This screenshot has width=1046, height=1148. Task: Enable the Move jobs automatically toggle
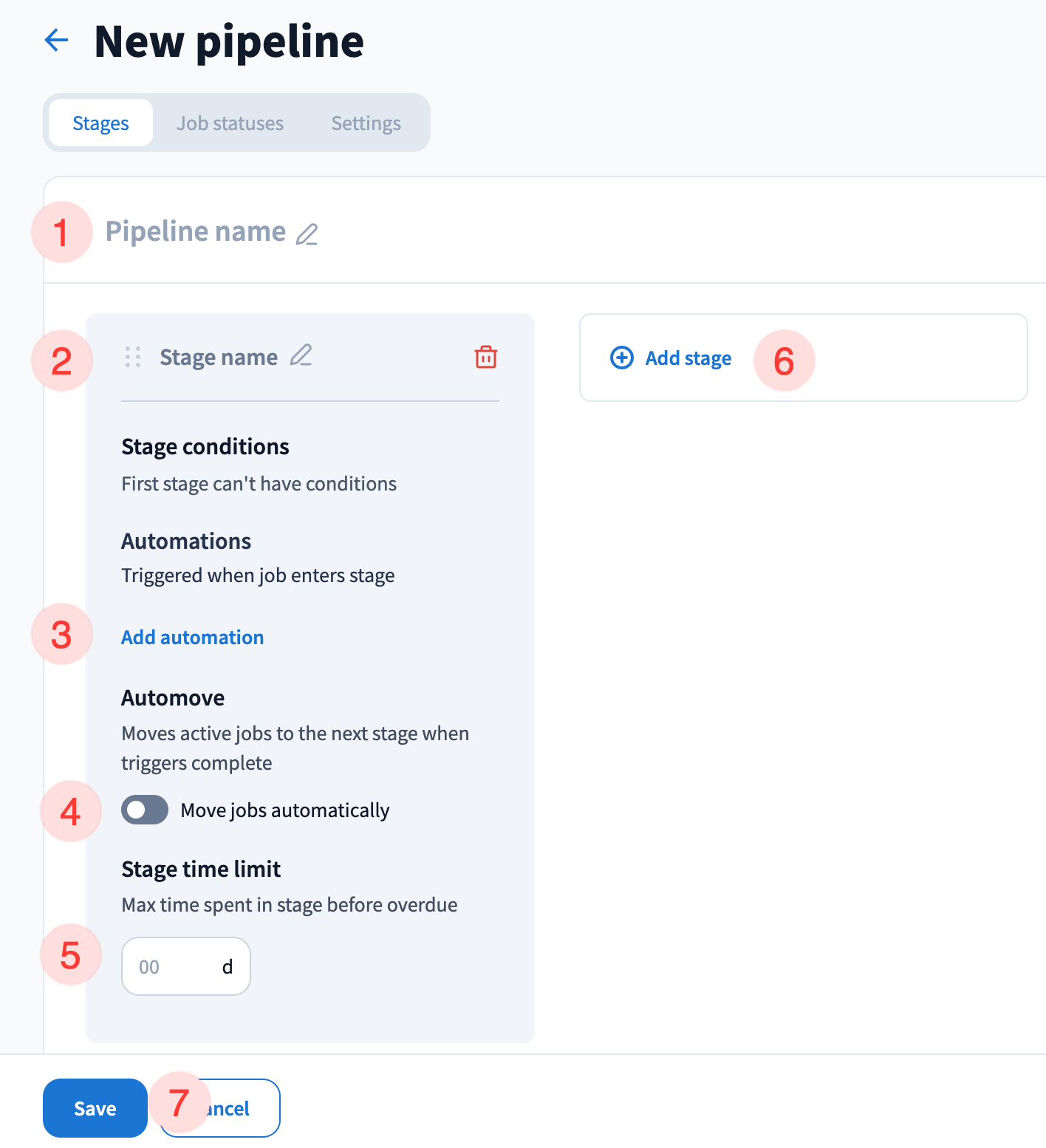click(x=145, y=810)
